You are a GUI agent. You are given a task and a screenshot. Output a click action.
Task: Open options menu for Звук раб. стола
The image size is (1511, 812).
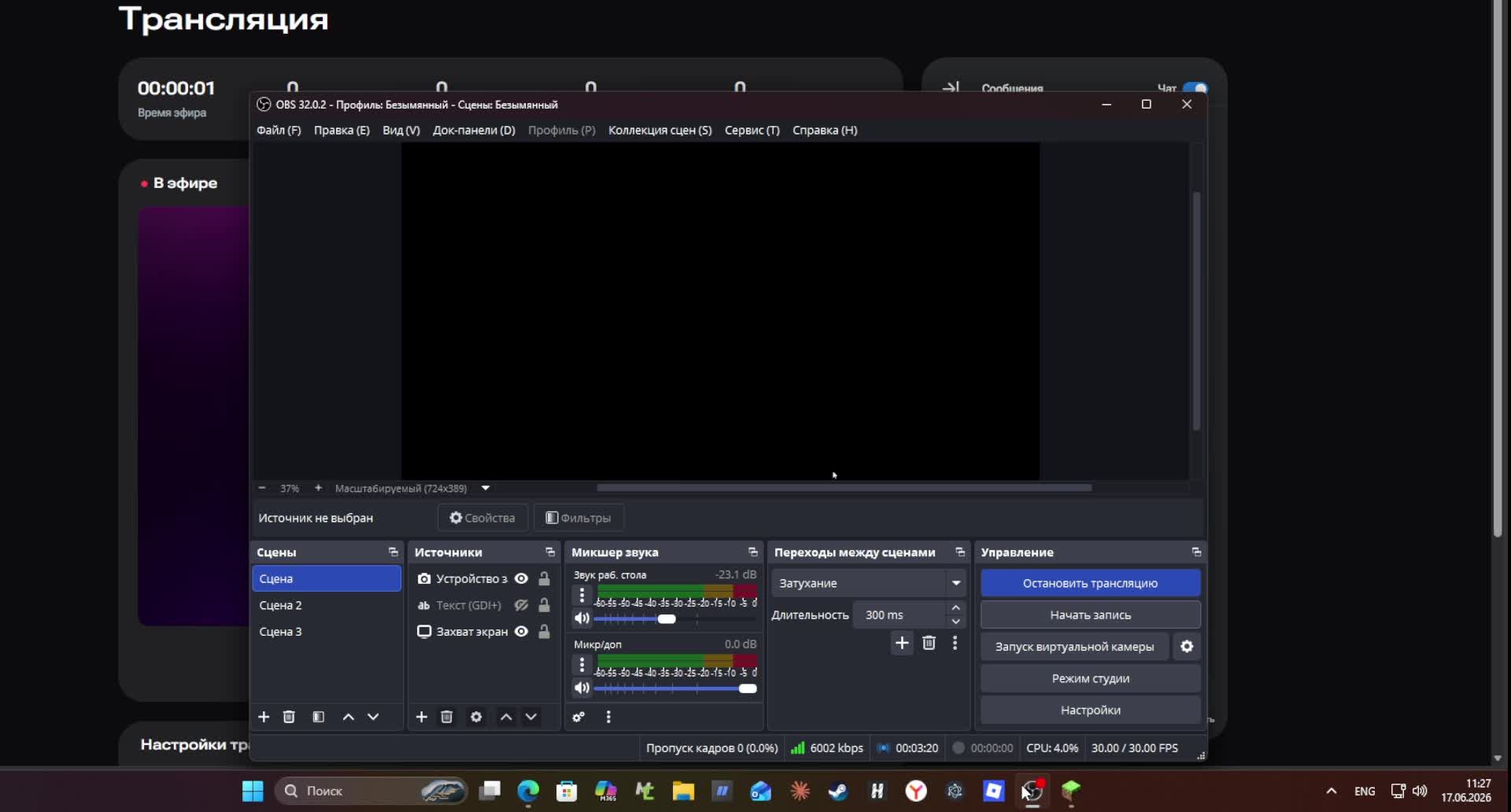tap(582, 596)
